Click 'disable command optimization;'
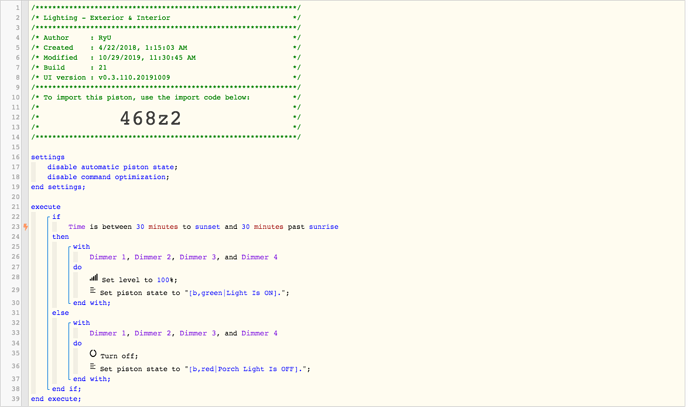Screen dimensions: 690x408 [x=108, y=177]
